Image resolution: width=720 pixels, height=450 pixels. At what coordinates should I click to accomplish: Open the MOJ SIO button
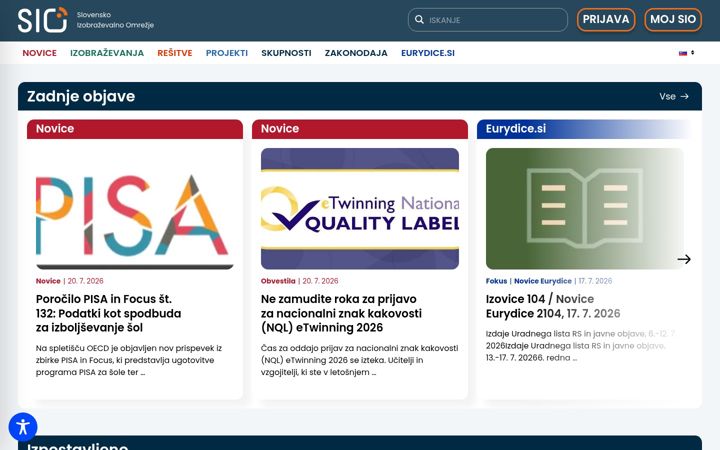point(673,20)
